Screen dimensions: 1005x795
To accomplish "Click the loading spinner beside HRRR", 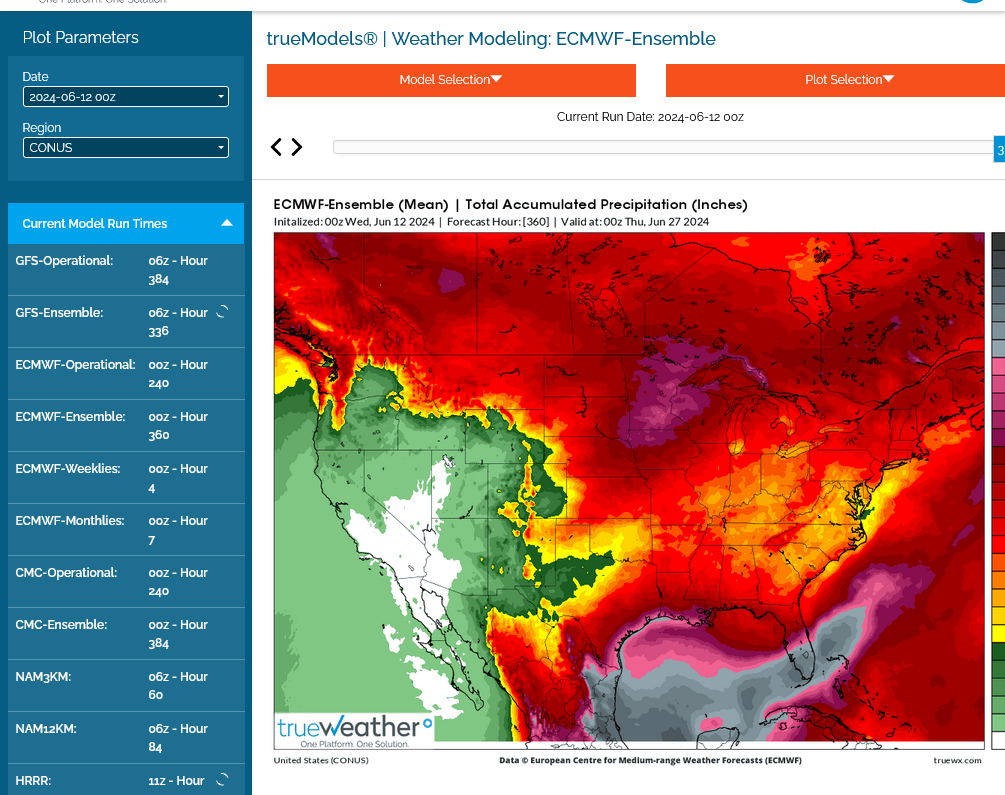I will pyautogui.click(x=222, y=780).
